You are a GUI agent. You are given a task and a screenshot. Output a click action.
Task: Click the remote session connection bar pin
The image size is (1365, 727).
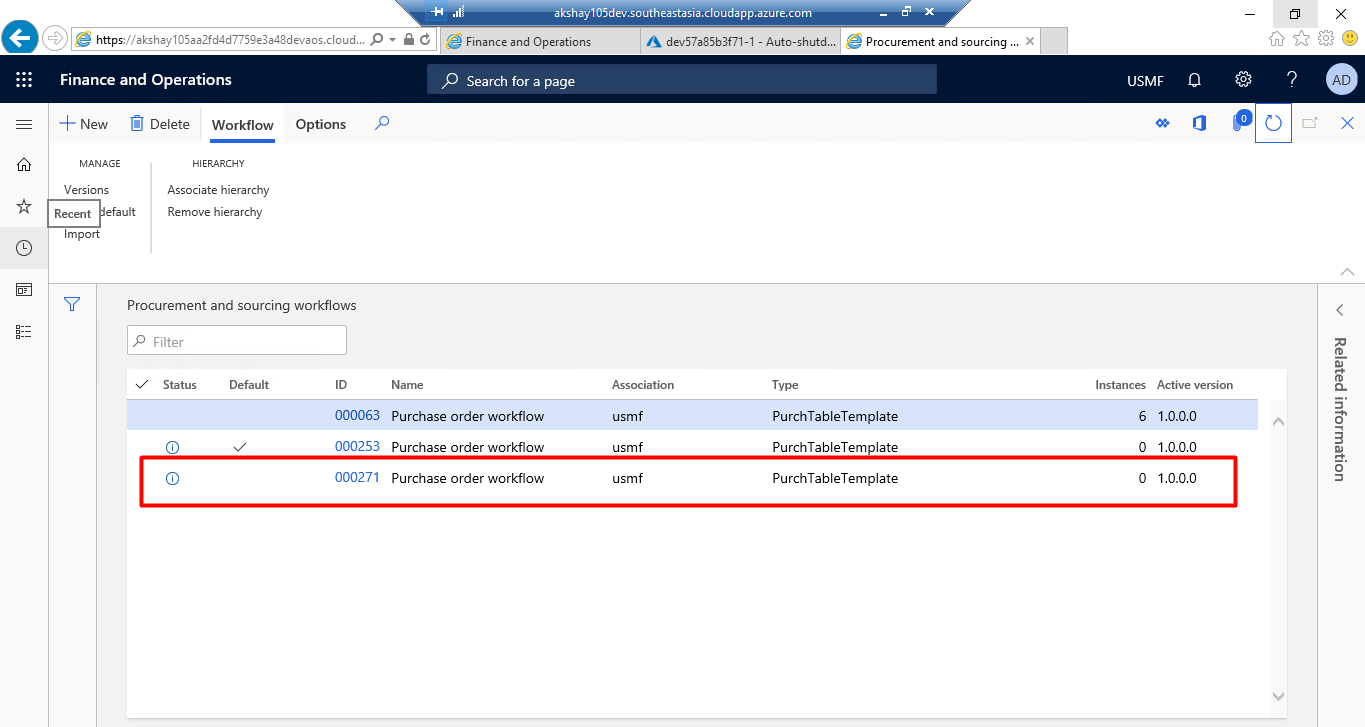coord(438,13)
